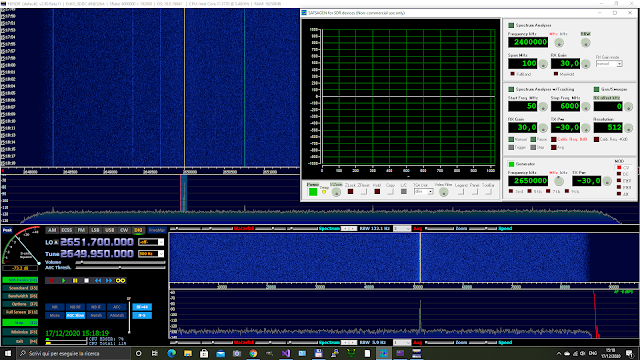Open File Explorer from the taskbar
The height and width of the screenshot is (360, 640).
188,353
